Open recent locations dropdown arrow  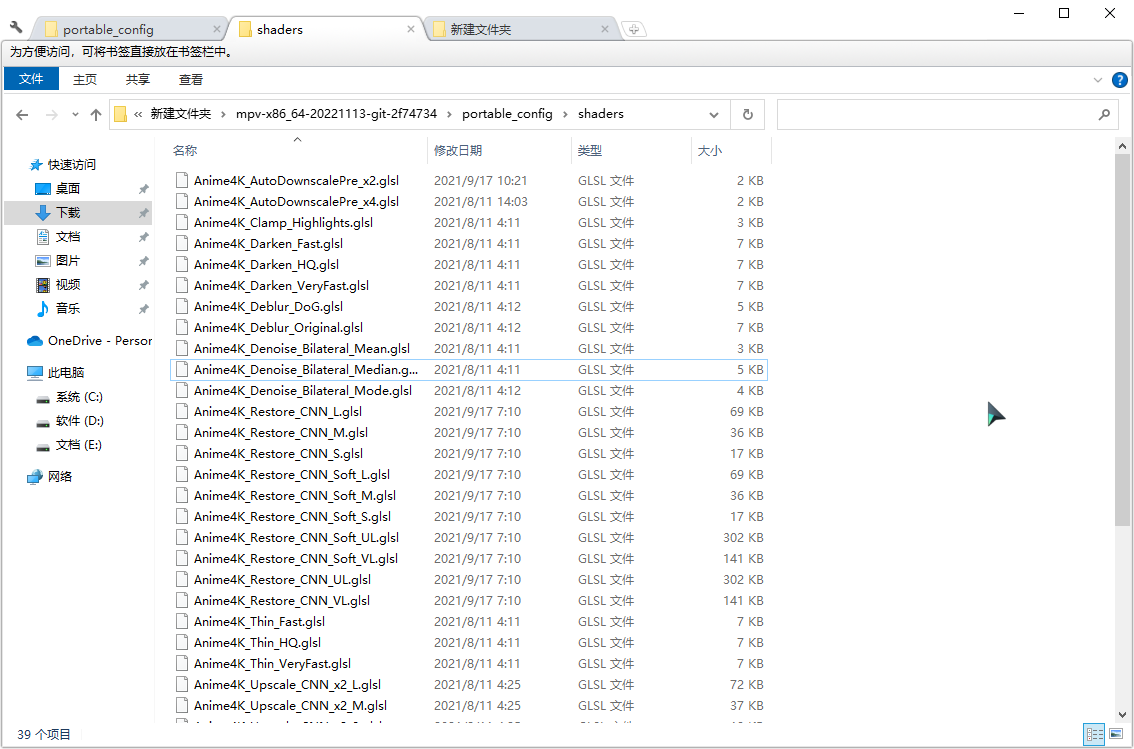pos(75,114)
